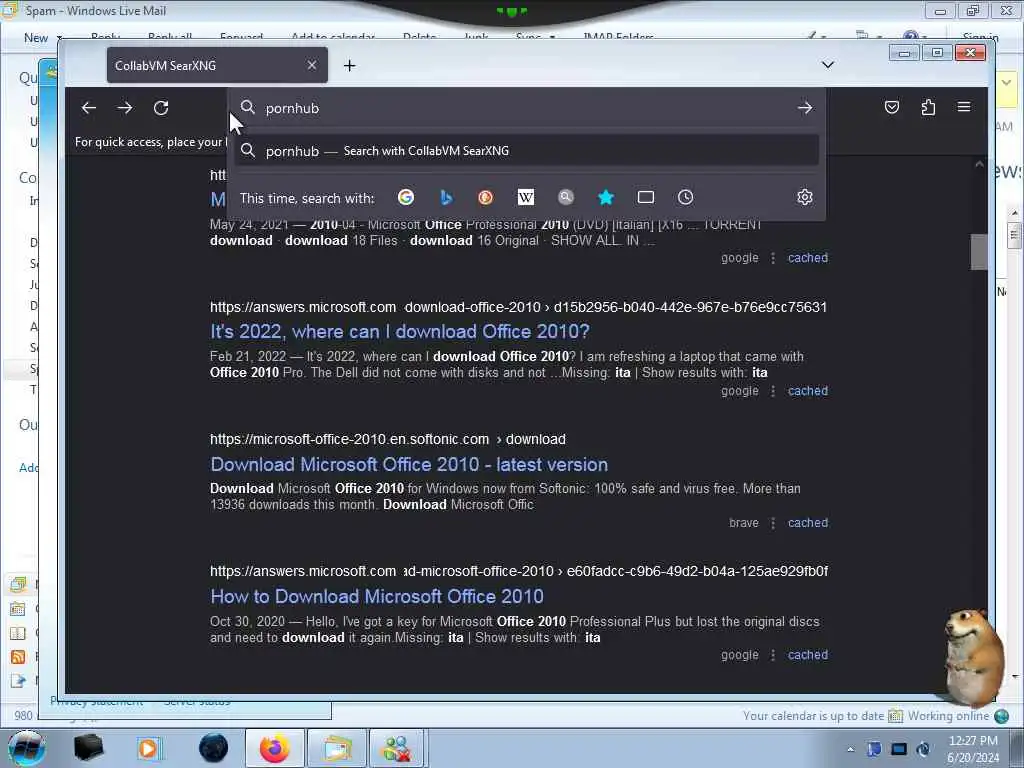Search this time with Bing icon
This screenshot has height=768, width=1024.
click(446, 197)
